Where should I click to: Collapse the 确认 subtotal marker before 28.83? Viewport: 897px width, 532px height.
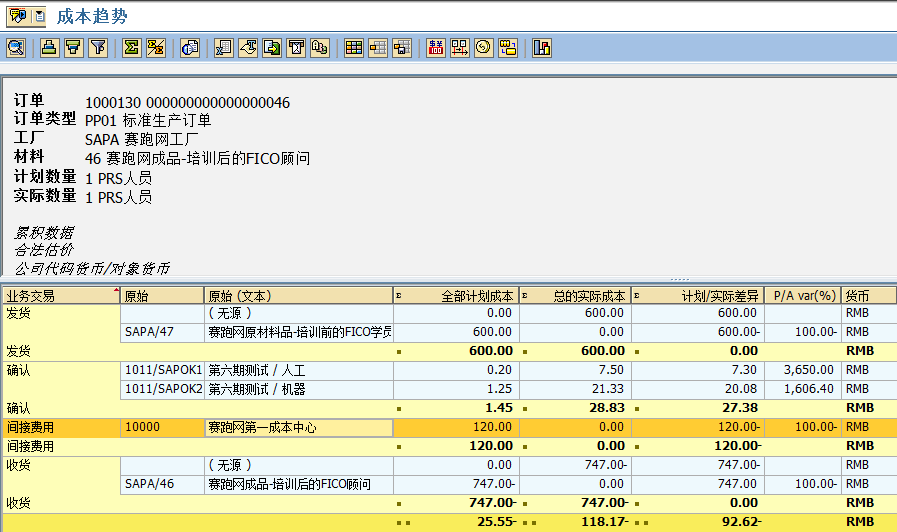(525, 409)
